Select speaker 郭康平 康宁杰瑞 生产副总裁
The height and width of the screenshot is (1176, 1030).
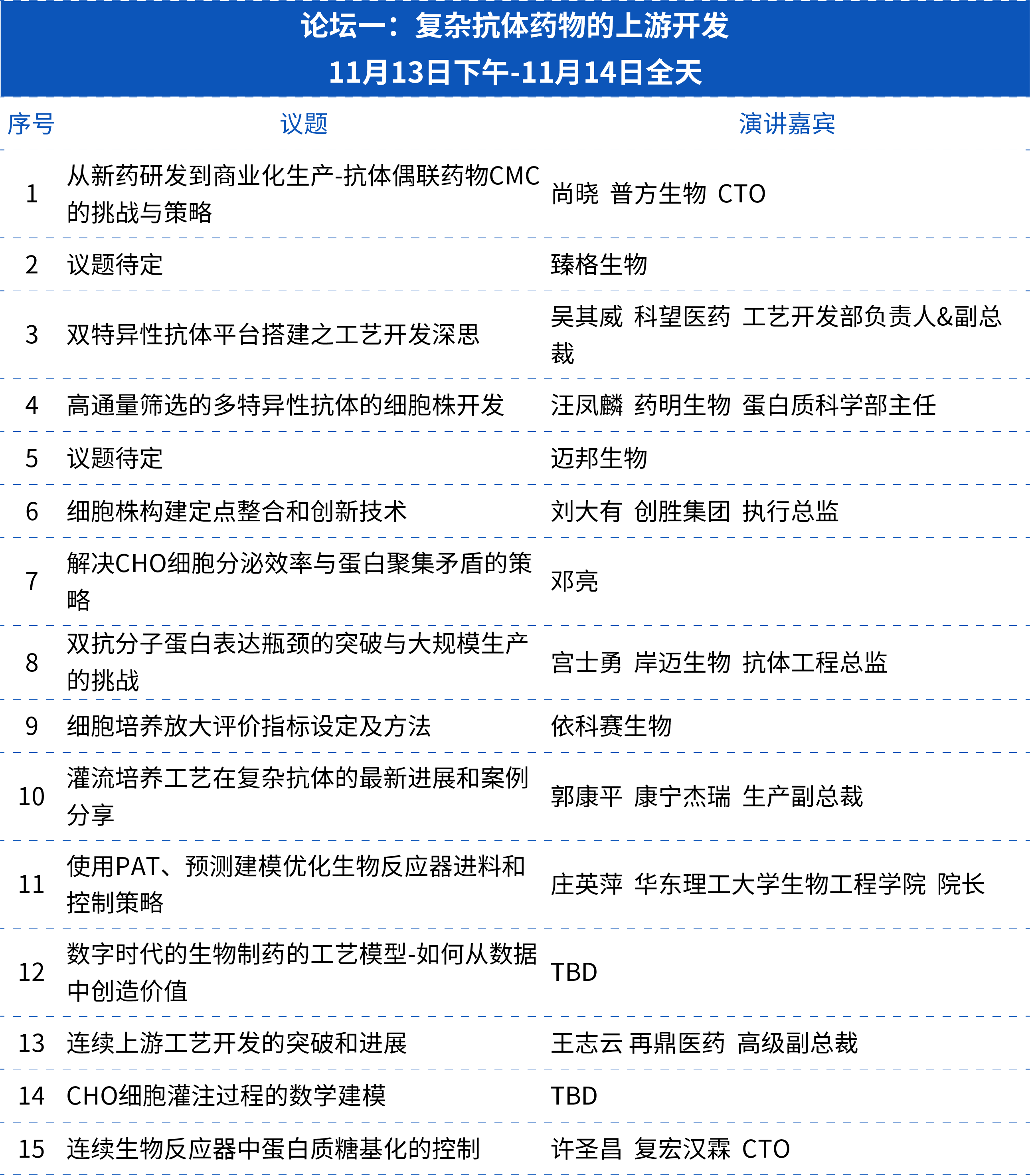coord(707,796)
